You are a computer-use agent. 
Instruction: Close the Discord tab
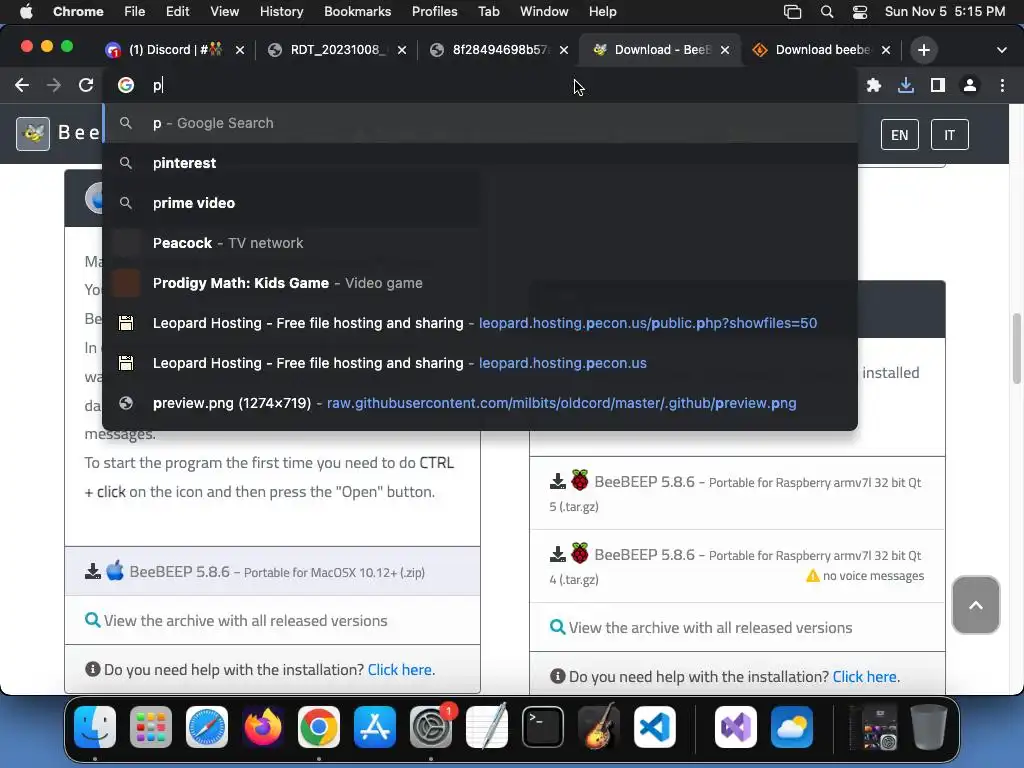click(240, 50)
